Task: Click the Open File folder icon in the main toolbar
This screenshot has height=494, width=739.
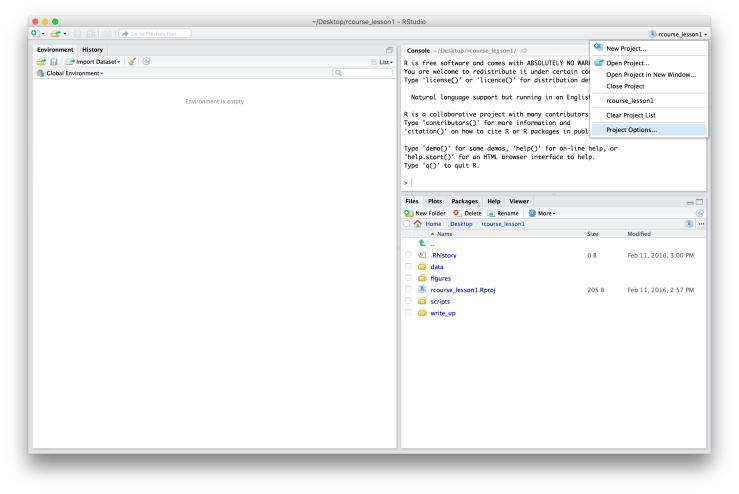Action: click(56, 33)
